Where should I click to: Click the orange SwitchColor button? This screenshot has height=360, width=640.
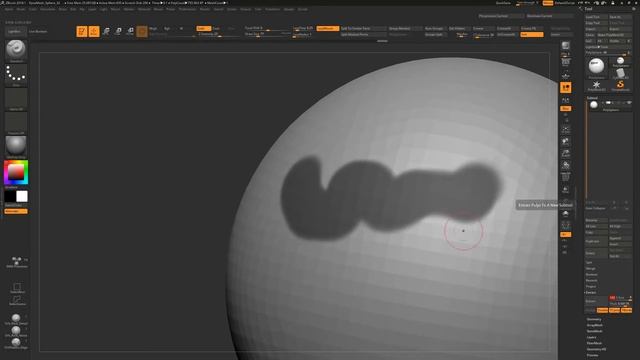pyautogui.click(x=16, y=211)
